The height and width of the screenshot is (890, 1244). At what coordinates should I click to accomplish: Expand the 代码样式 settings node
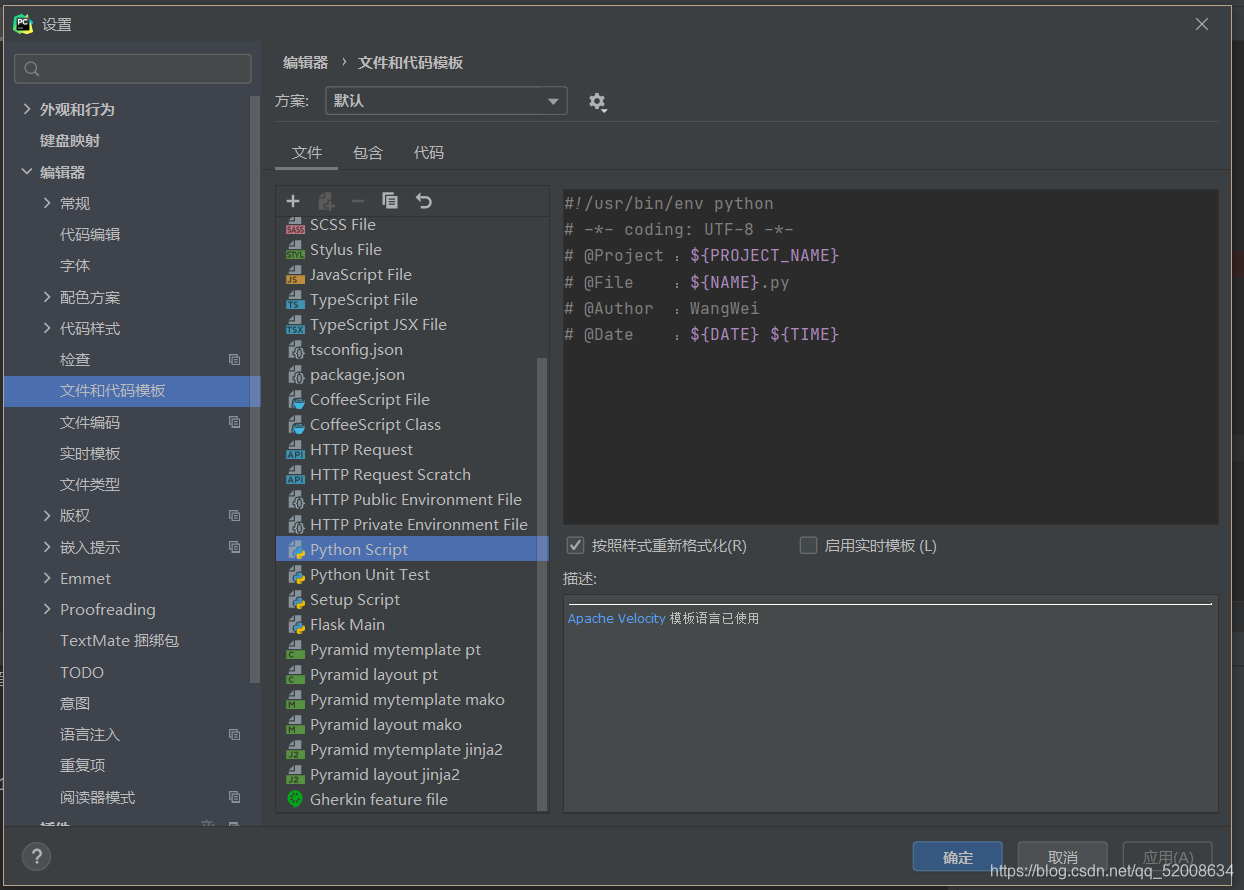47,328
